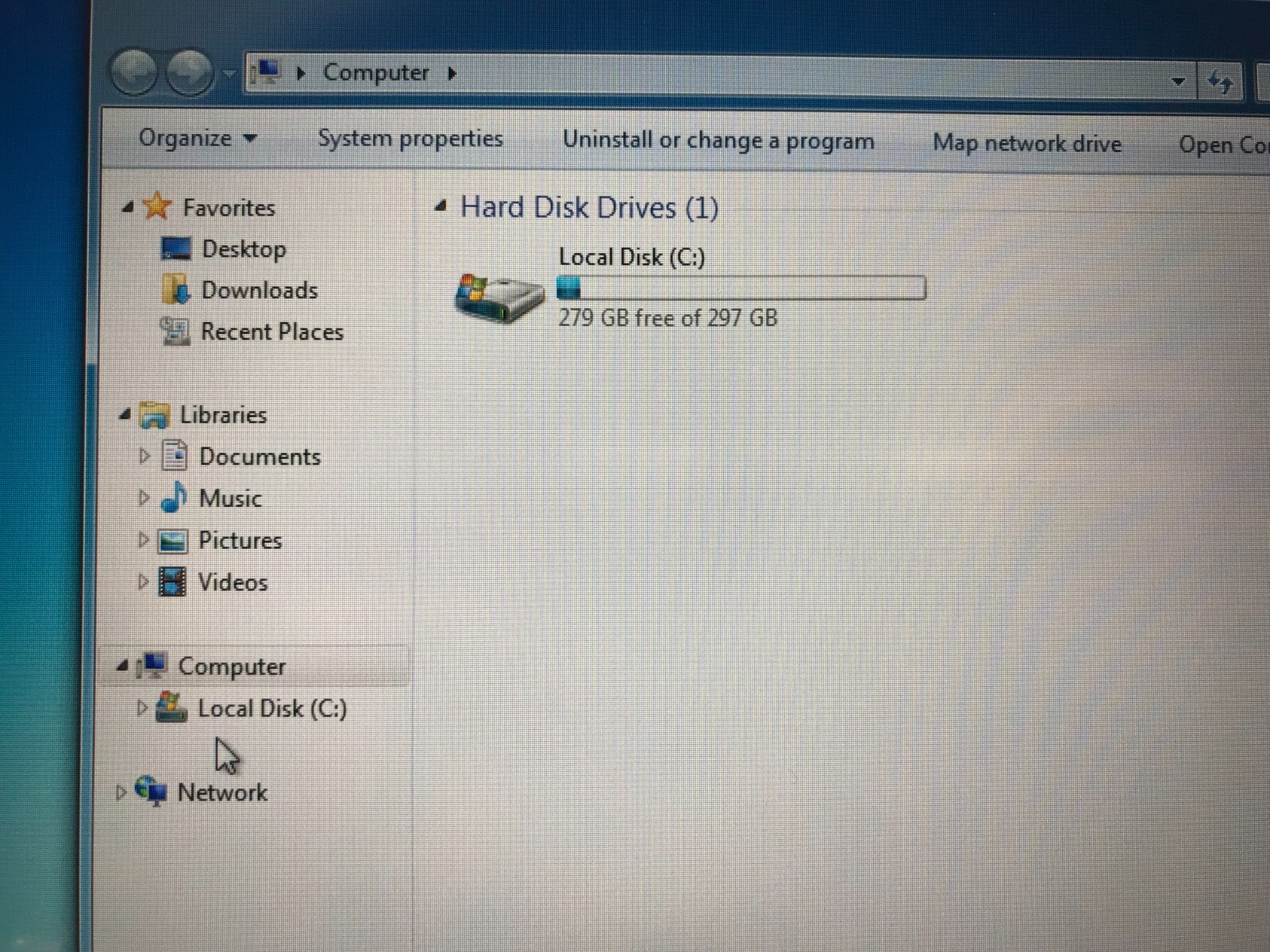Expand the arrow after Computer breadcrumb
Image resolution: width=1270 pixels, height=952 pixels.
452,74
